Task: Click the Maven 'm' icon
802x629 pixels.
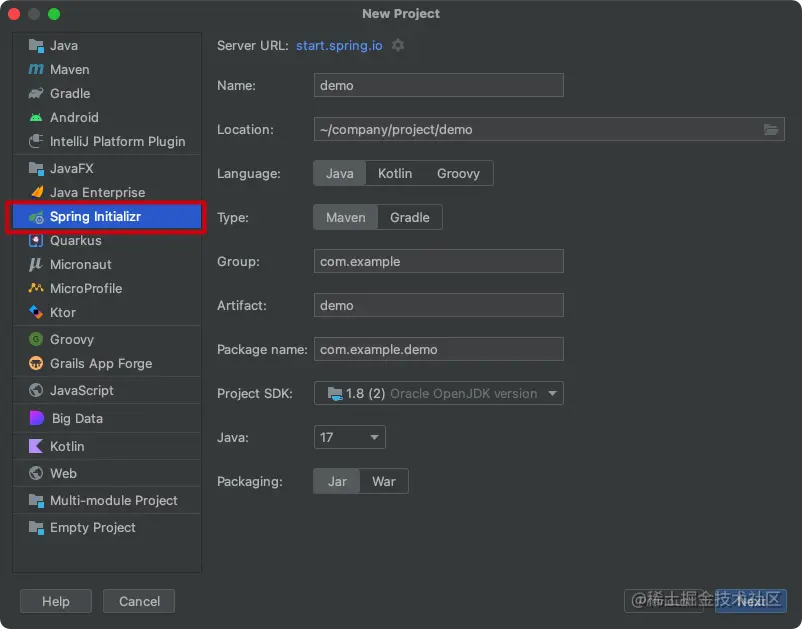Action: tap(36, 69)
